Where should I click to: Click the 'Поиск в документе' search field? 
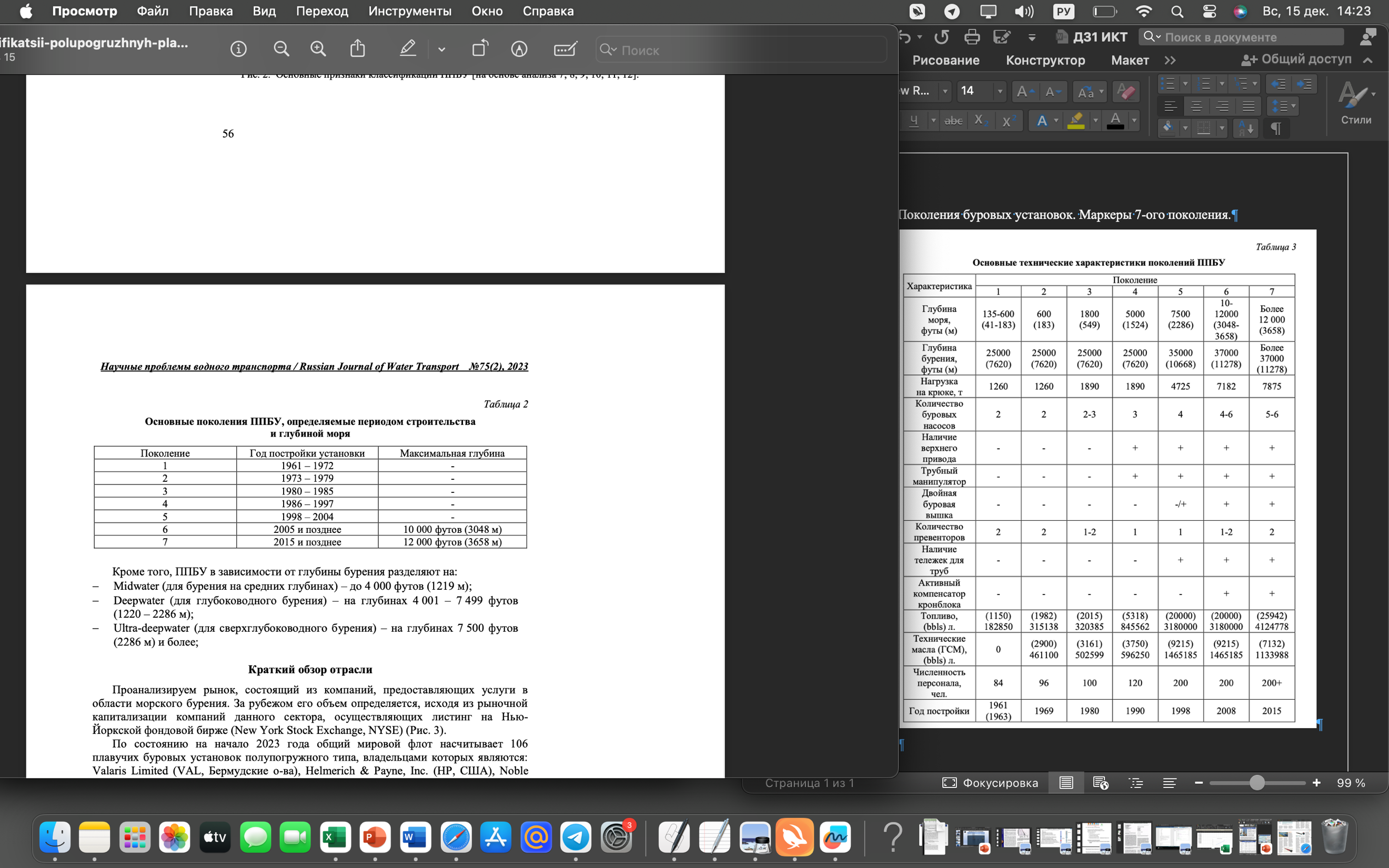pos(1241,37)
